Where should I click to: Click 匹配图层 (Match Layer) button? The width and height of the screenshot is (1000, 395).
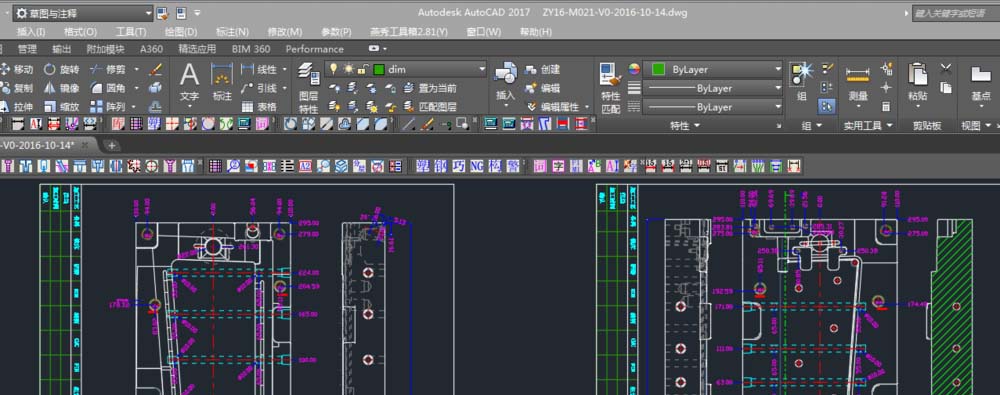coord(430,107)
